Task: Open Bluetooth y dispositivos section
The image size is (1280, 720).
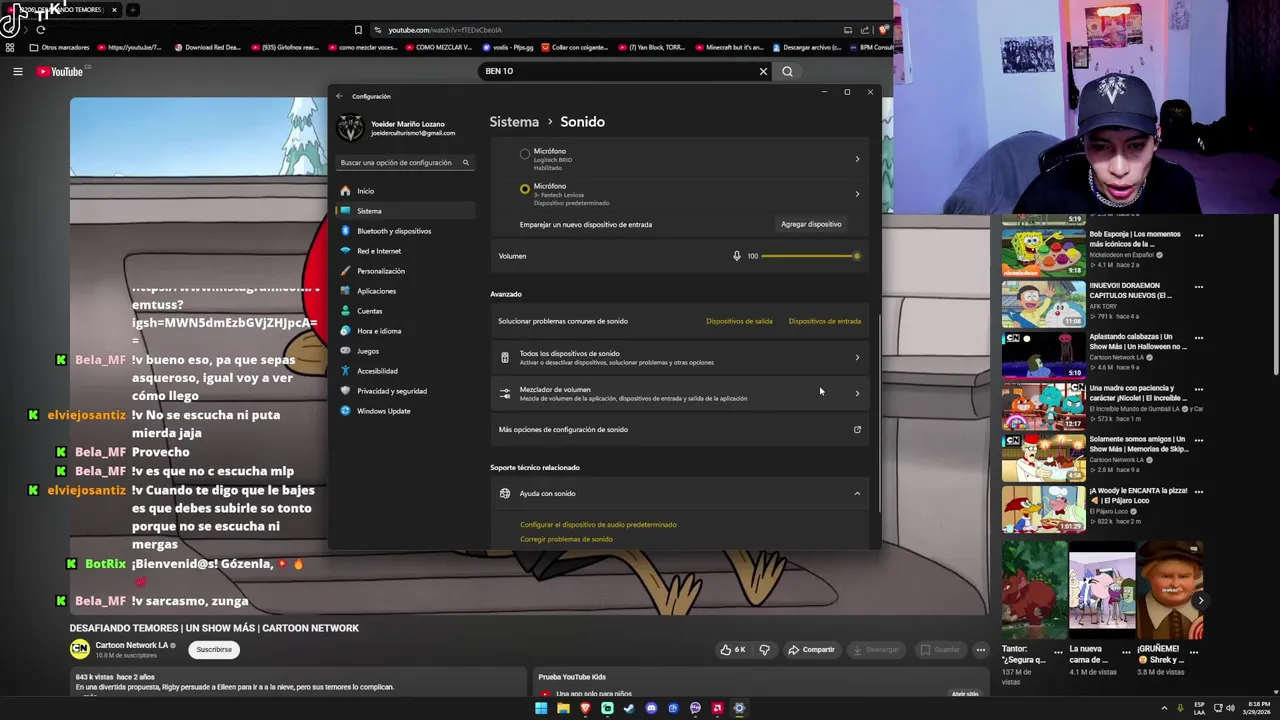Action: point(405,231)
